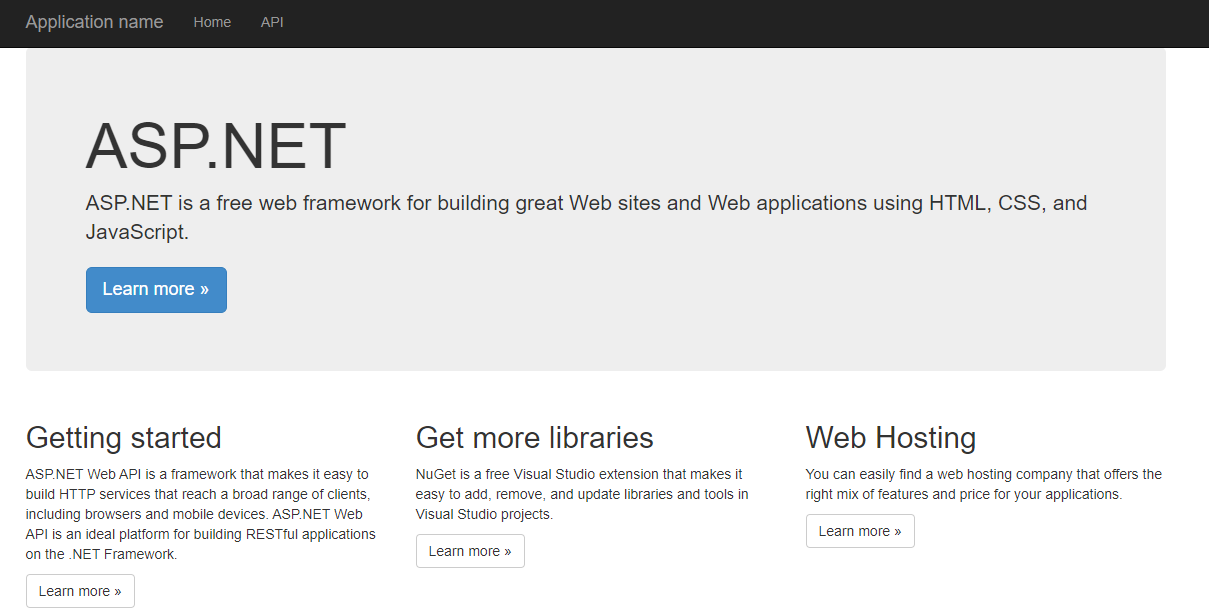The width and height of the screenshot is (1209, 615).
Task: Click Learn more under Getting started
Action: click(80, 591)
